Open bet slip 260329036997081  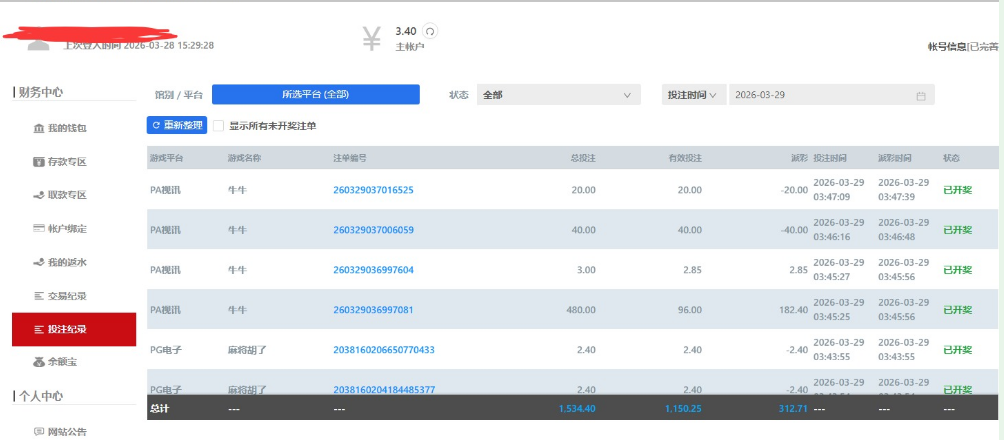pos(373,310)
